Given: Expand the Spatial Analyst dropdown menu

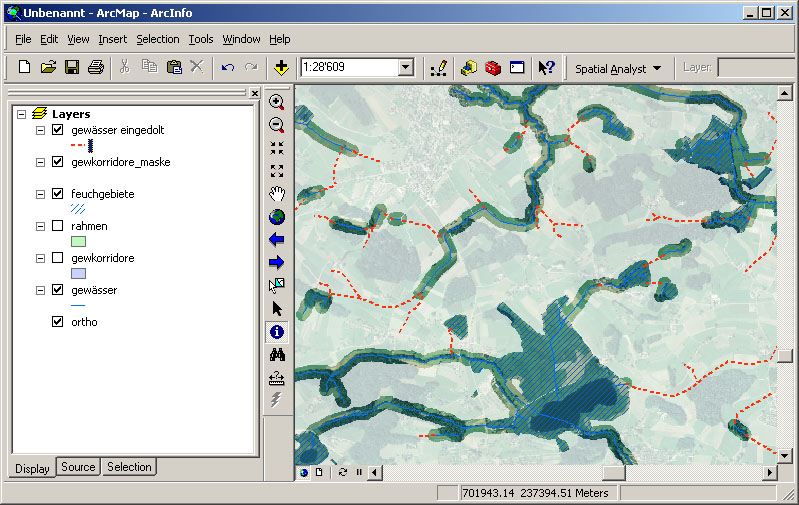Looking at the screenshot, I should tap(657, 68).
